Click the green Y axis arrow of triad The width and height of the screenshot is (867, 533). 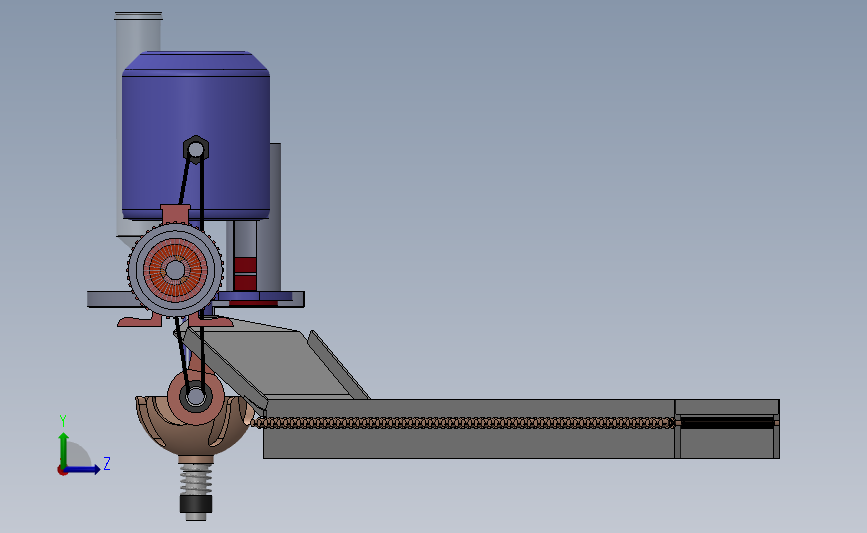(64, 450)
